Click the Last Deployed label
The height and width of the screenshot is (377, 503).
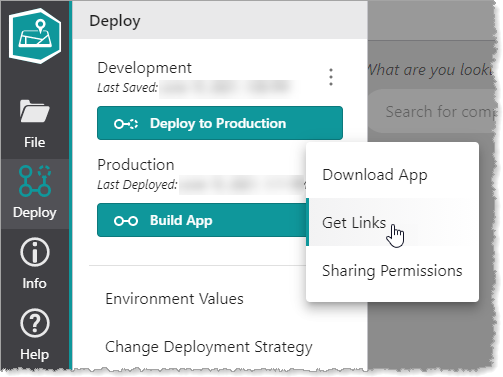click(x=137, y=185)
